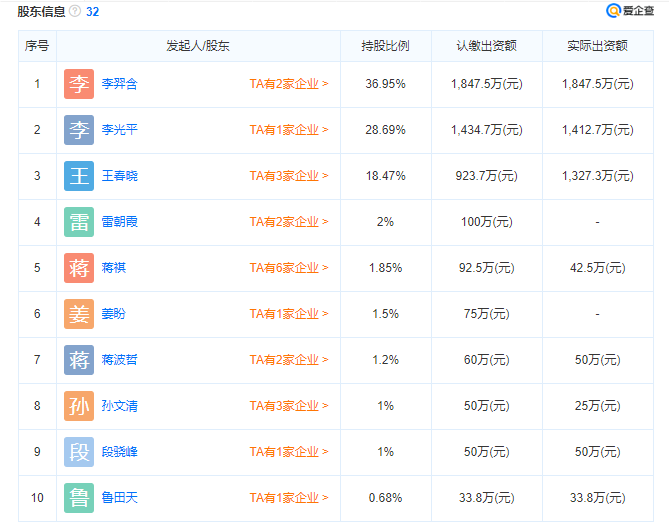Select the 100万(元) subscribed amount
The height and width of the screenshot is (522, 669).
click(487, 222)
